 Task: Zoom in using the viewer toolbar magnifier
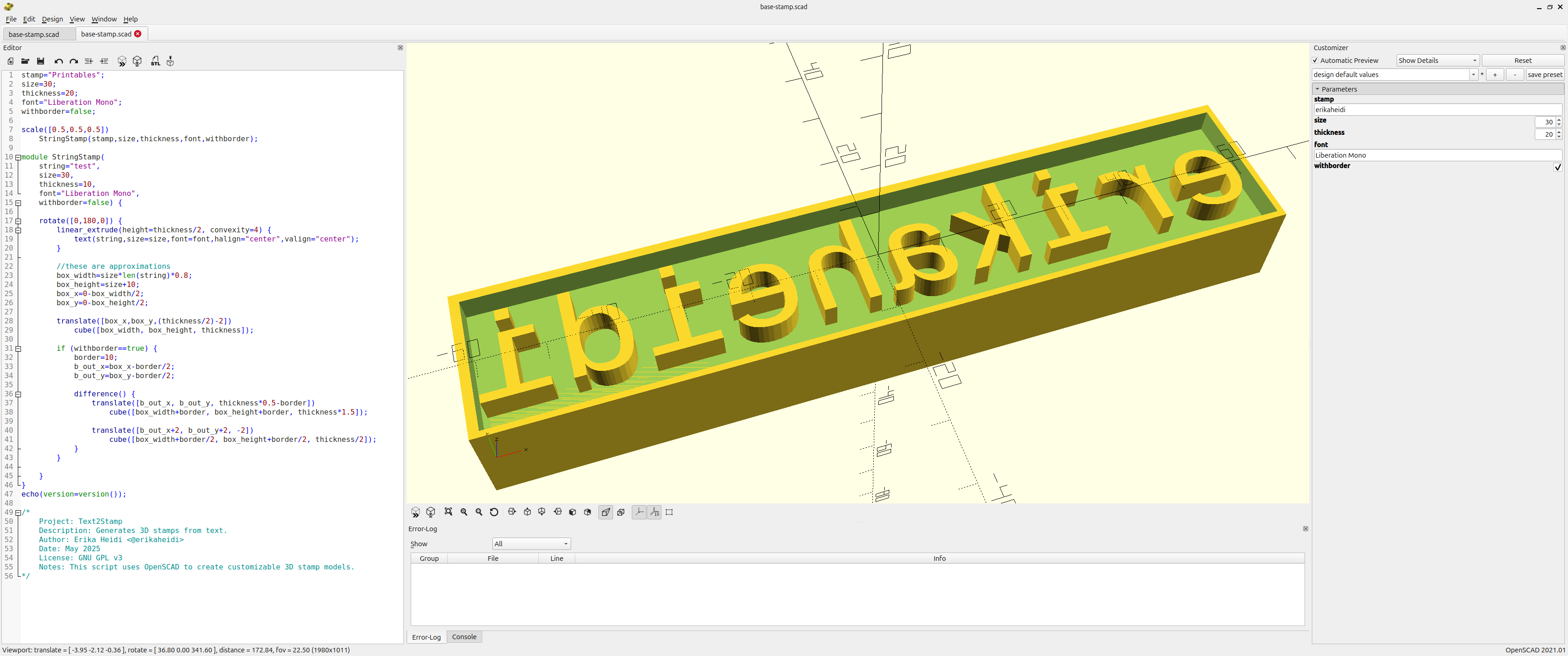[x=464, y=512]
